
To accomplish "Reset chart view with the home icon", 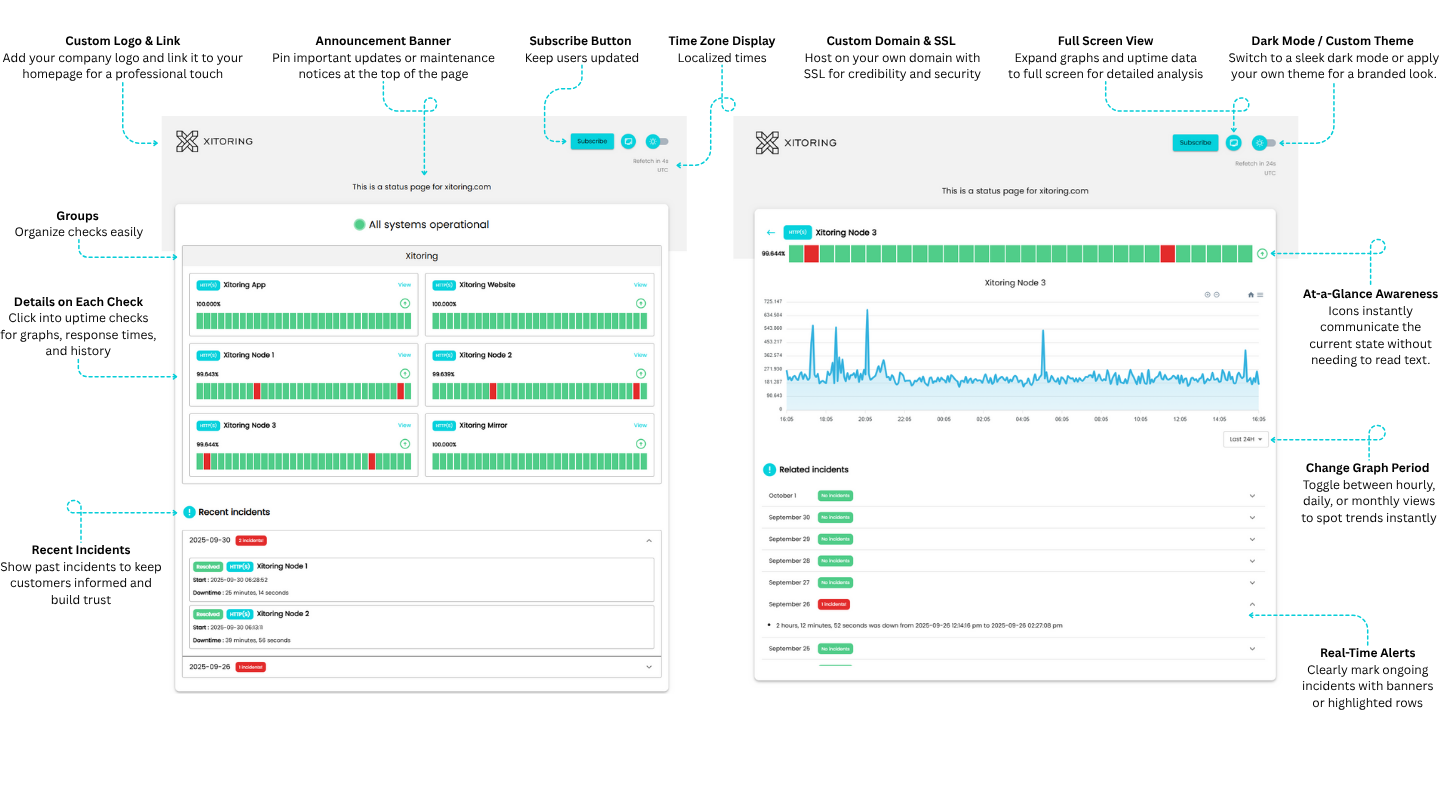I will (x=1251, y=295).
